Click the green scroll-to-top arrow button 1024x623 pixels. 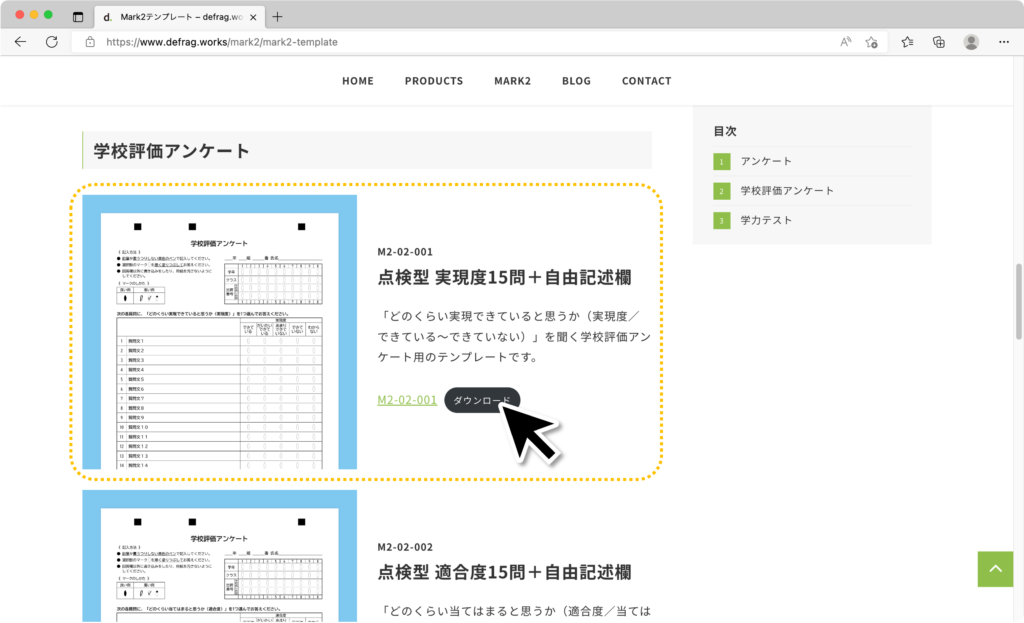995,569
